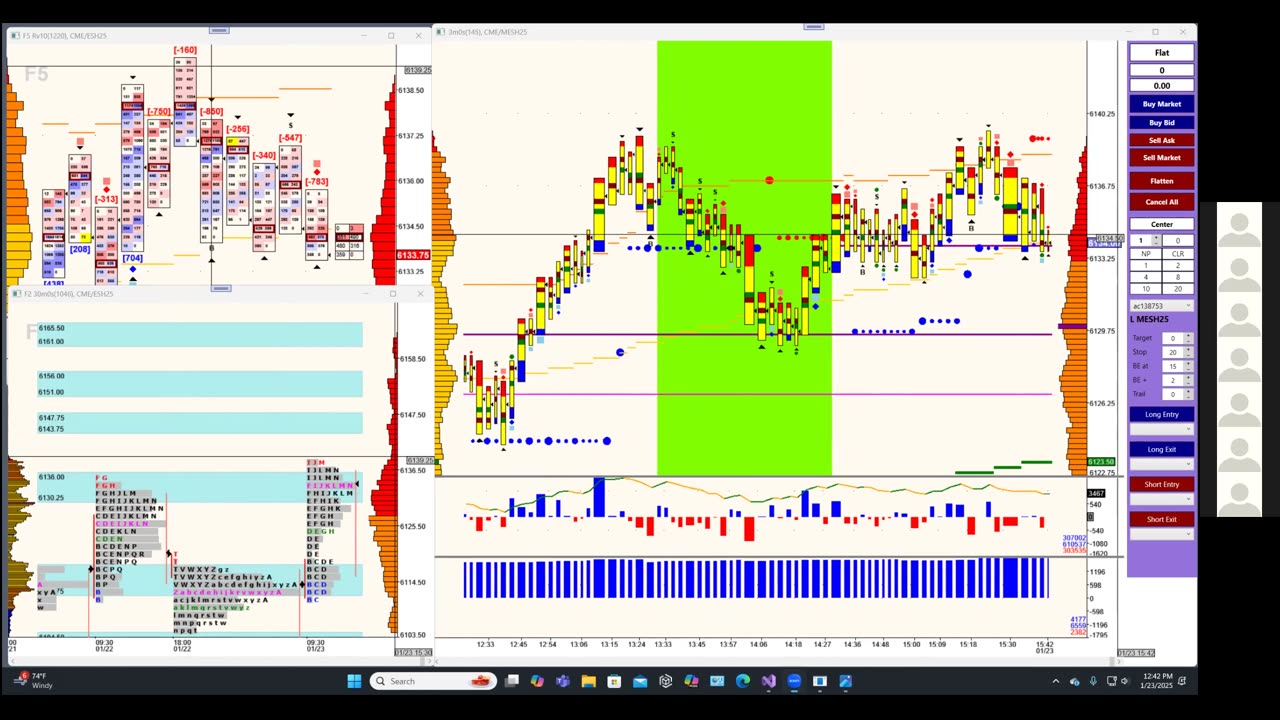Click the Long Entry button
This screenshot has height=720, width=1280.
coord(1161,414)
